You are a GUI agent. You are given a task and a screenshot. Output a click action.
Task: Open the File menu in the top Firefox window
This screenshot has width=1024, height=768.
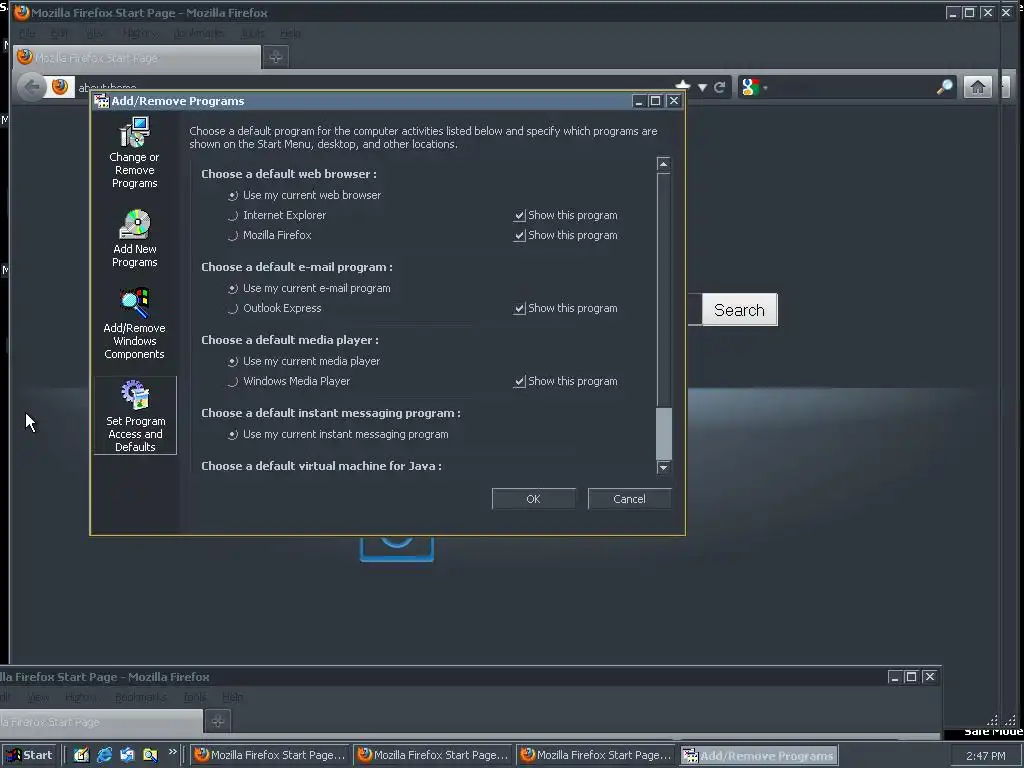point(27,33)
